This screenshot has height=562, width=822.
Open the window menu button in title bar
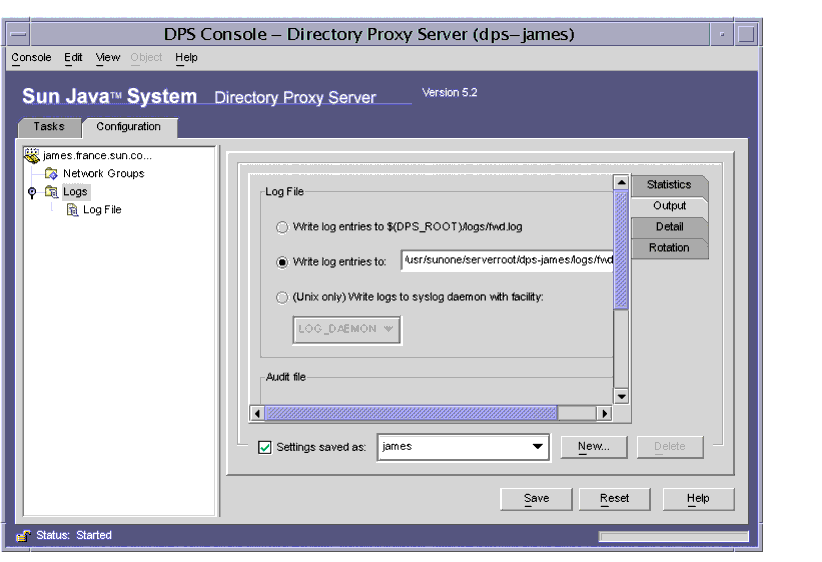(18, 35)
